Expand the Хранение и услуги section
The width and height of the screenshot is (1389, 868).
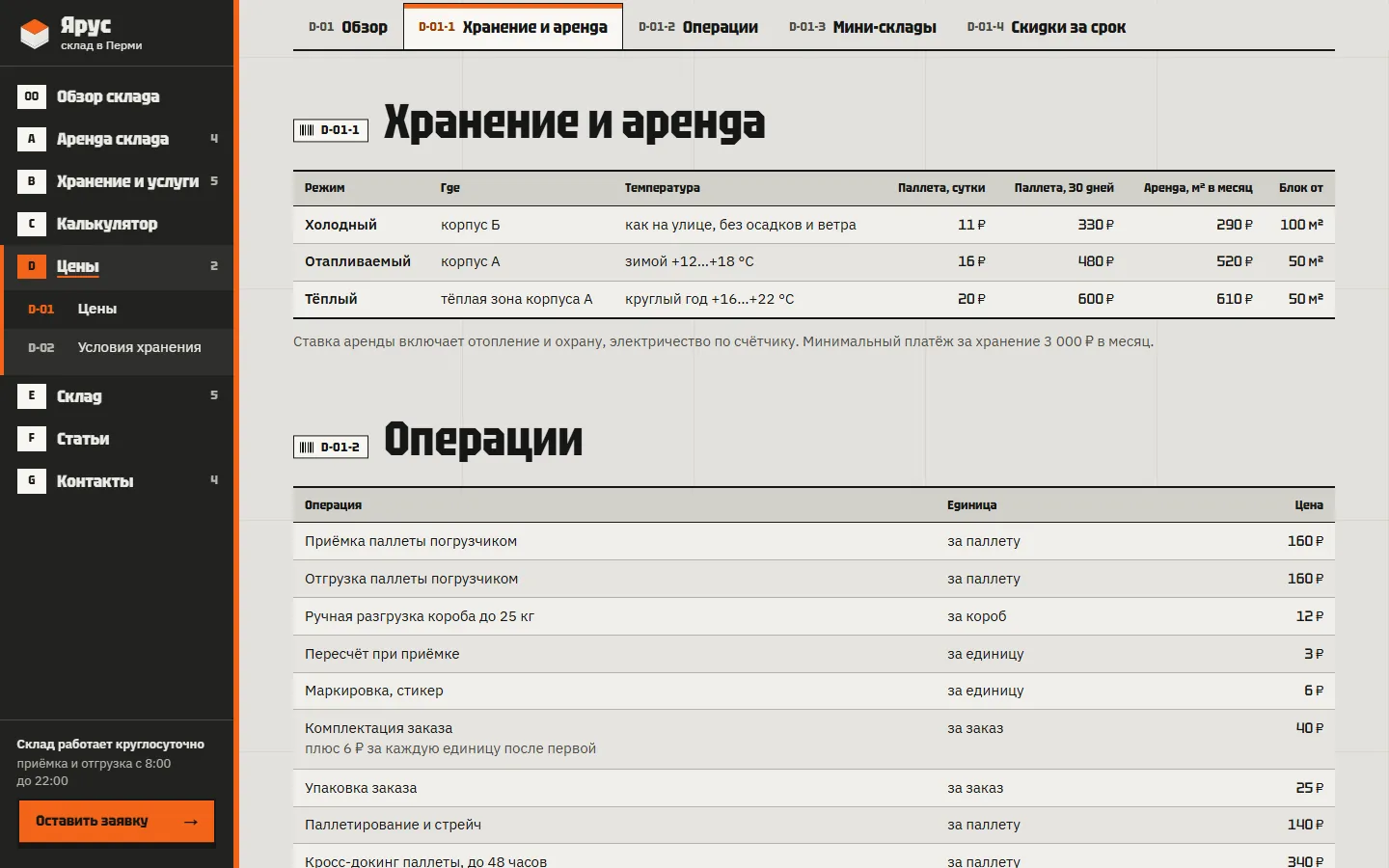tap(118, 181)
